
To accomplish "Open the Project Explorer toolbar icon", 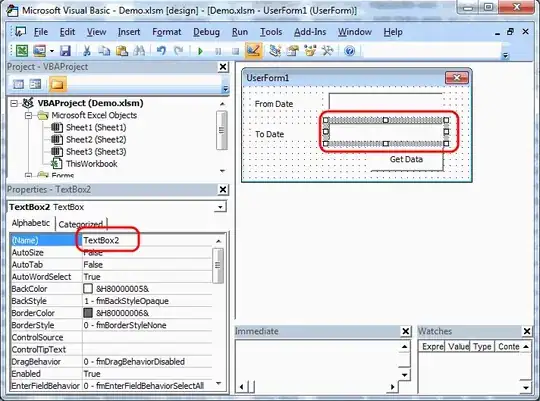I will [x=275, y=51].
